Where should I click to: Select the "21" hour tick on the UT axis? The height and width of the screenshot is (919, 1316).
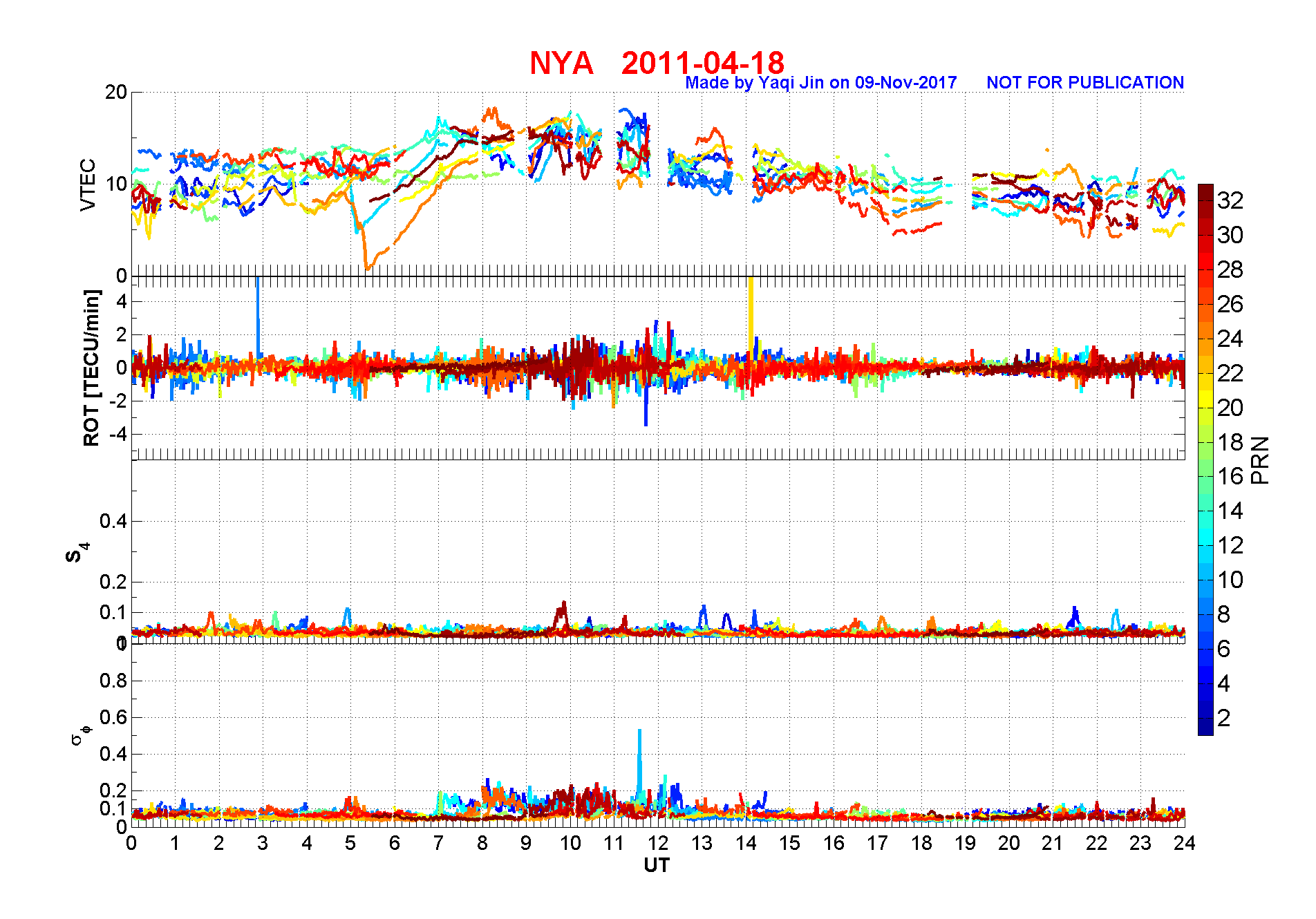tap(1053, 843)
